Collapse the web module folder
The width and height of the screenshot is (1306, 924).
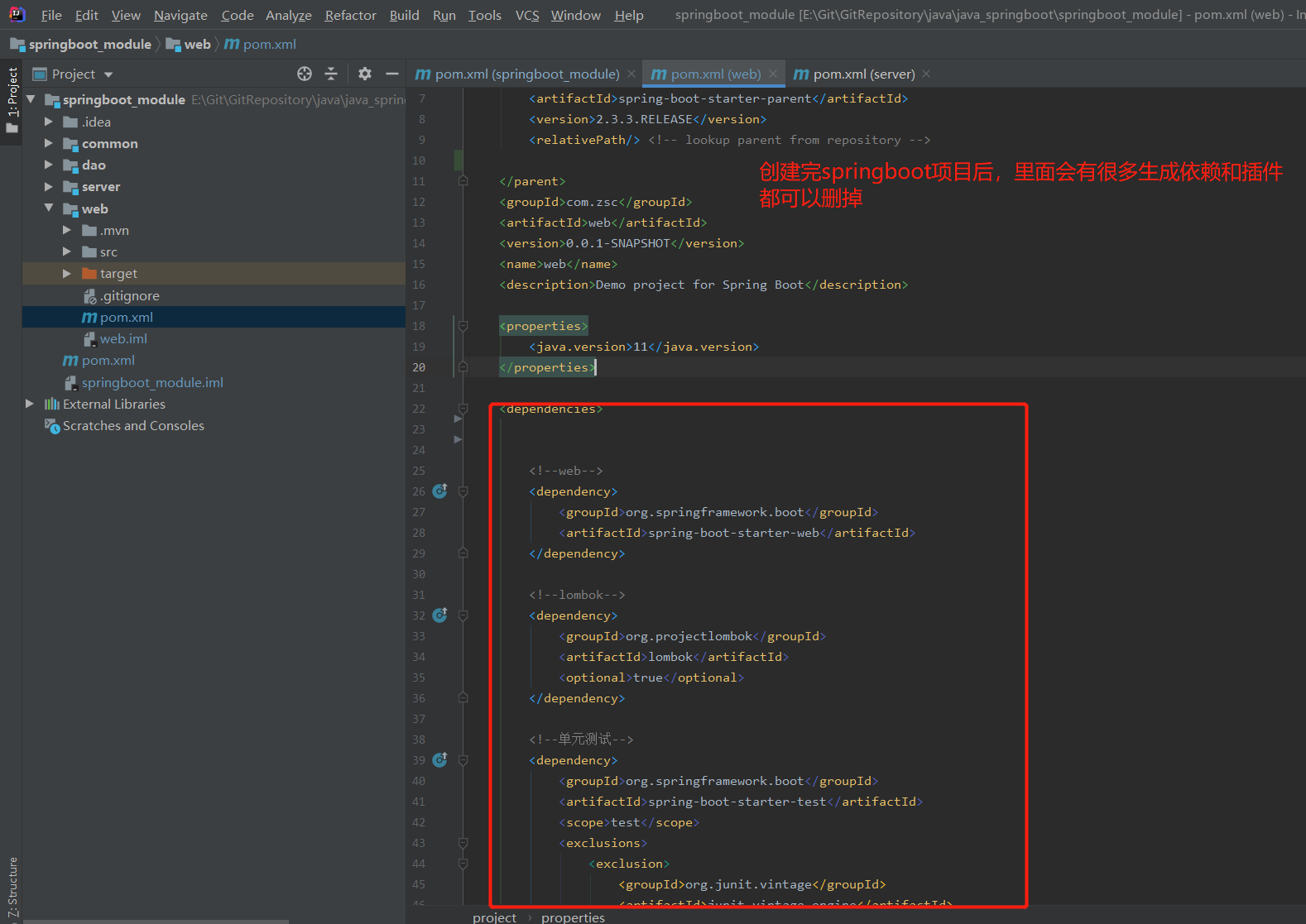(x=49, y=208)
